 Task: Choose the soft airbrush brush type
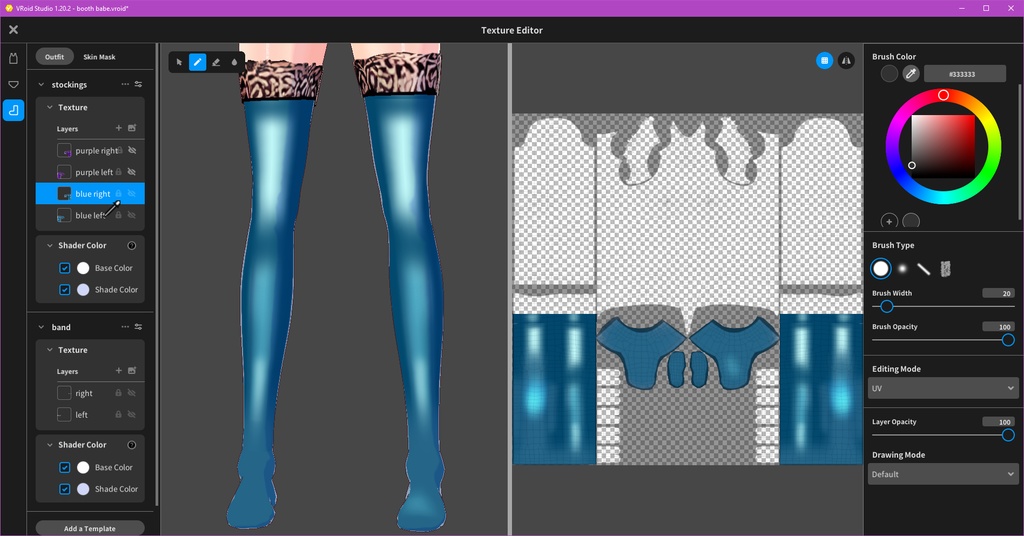(x=902, y=268)
